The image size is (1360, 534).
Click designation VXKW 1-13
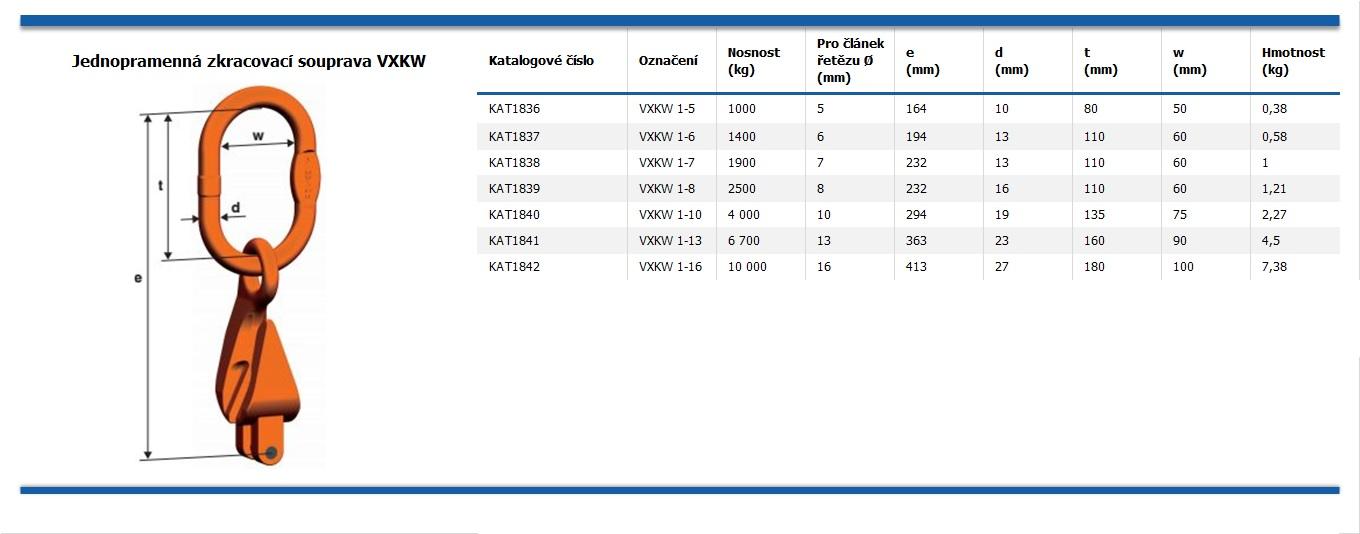point(670,240)
